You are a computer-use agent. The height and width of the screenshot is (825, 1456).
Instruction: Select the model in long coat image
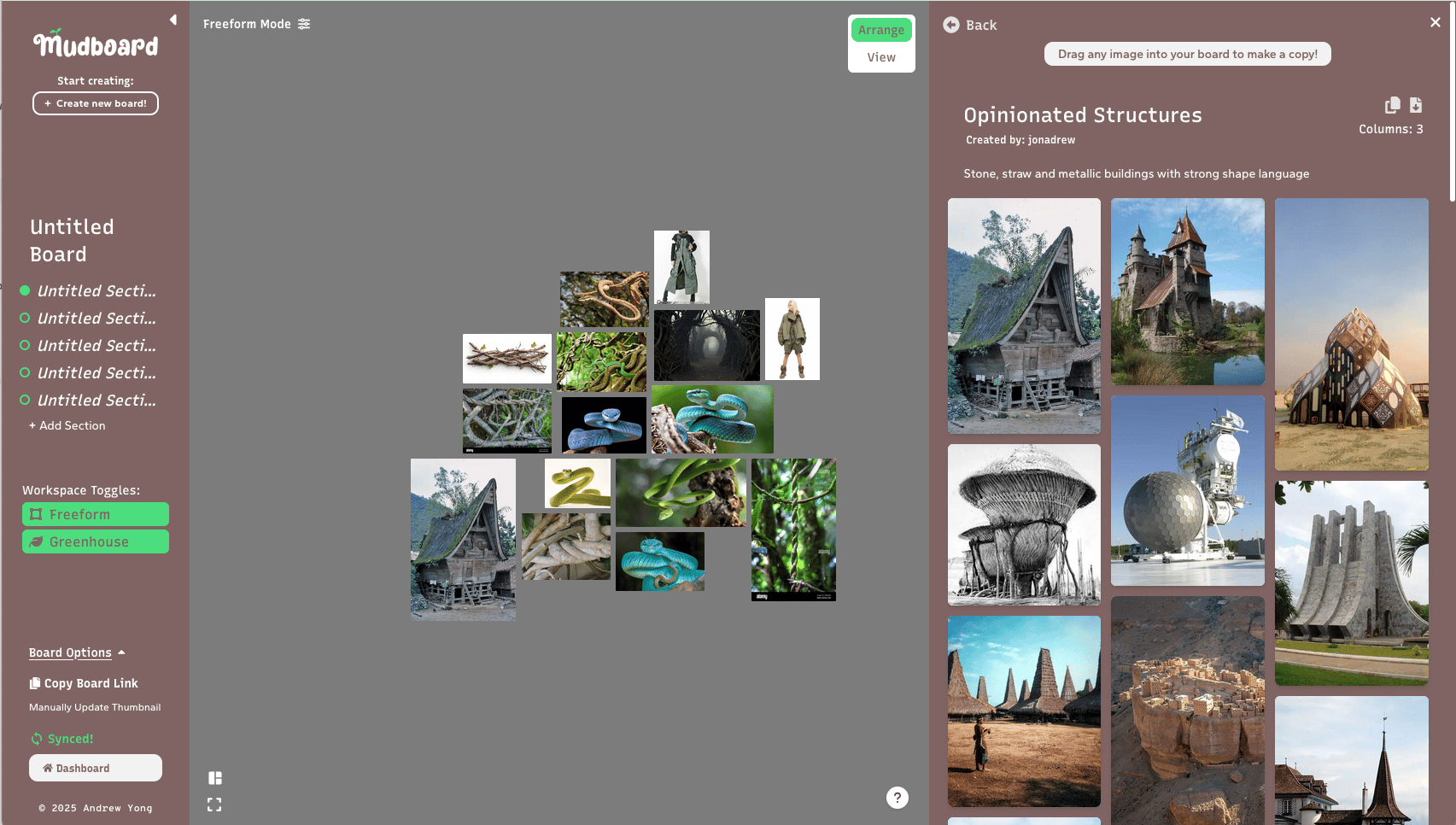681,267
